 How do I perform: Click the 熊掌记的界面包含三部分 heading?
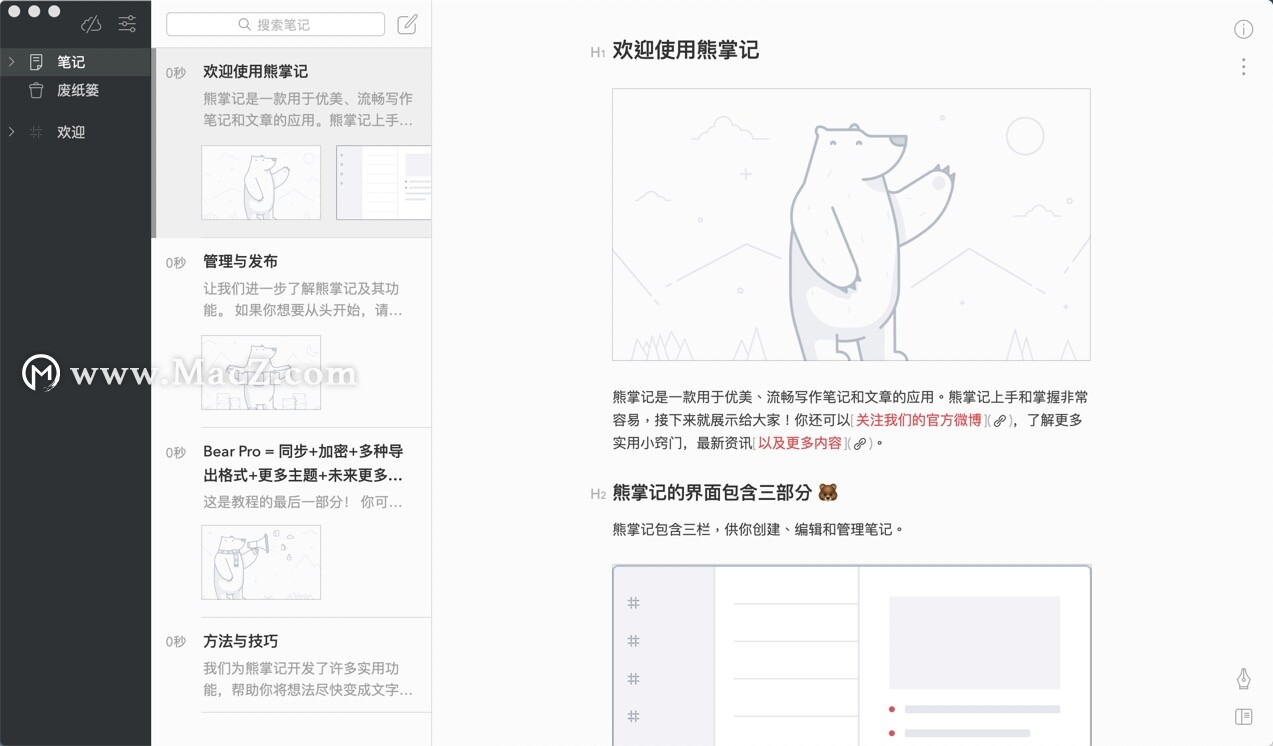tap(725, 492)
